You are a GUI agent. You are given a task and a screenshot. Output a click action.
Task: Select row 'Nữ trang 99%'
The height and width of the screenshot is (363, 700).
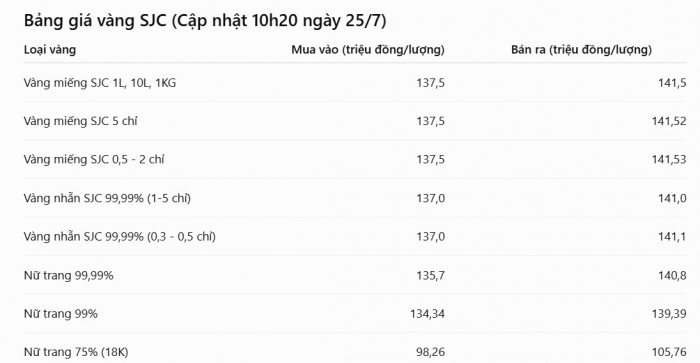tap(355, 313)
